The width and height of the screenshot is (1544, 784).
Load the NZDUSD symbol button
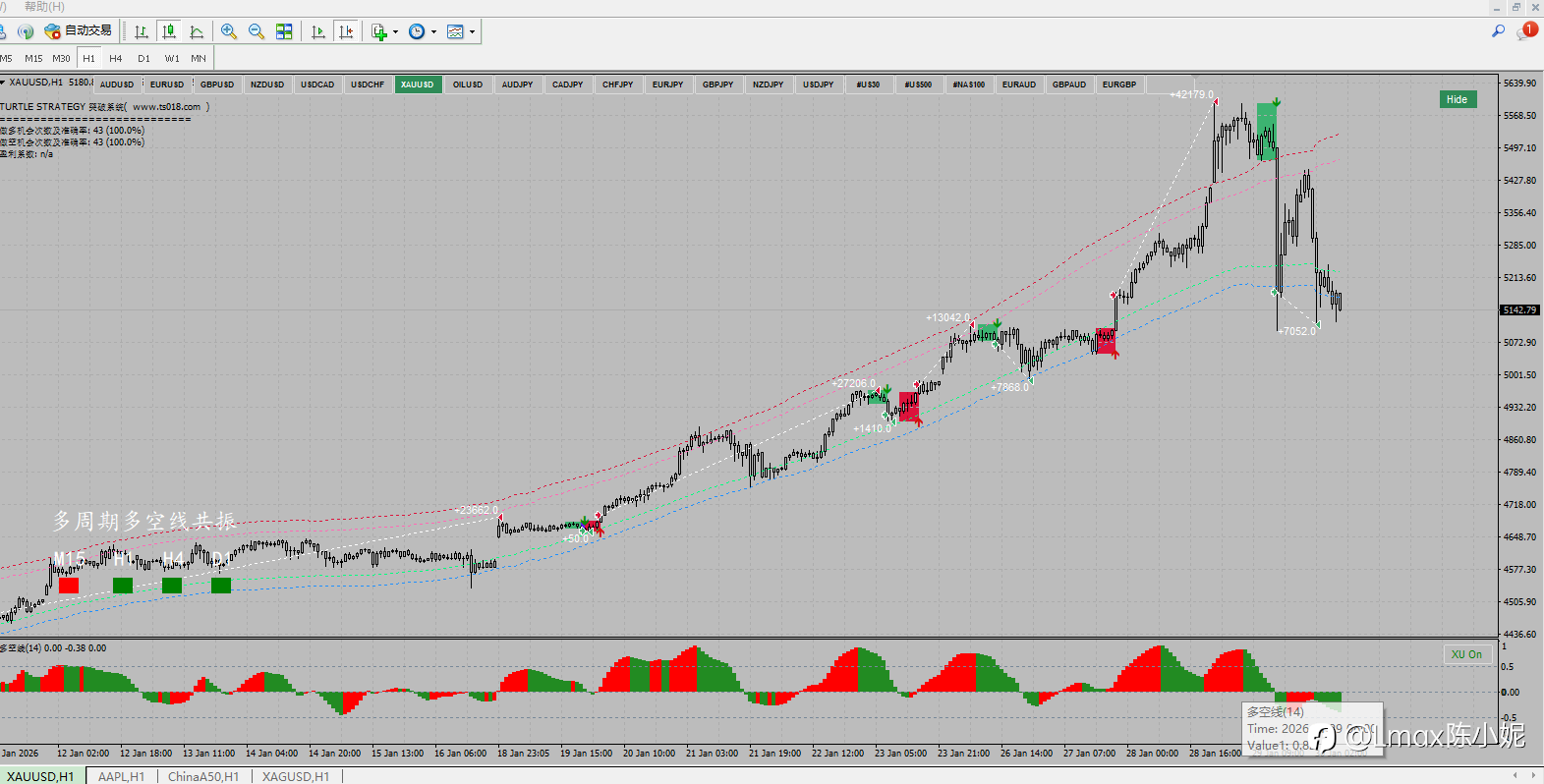[x=267, y=84]
